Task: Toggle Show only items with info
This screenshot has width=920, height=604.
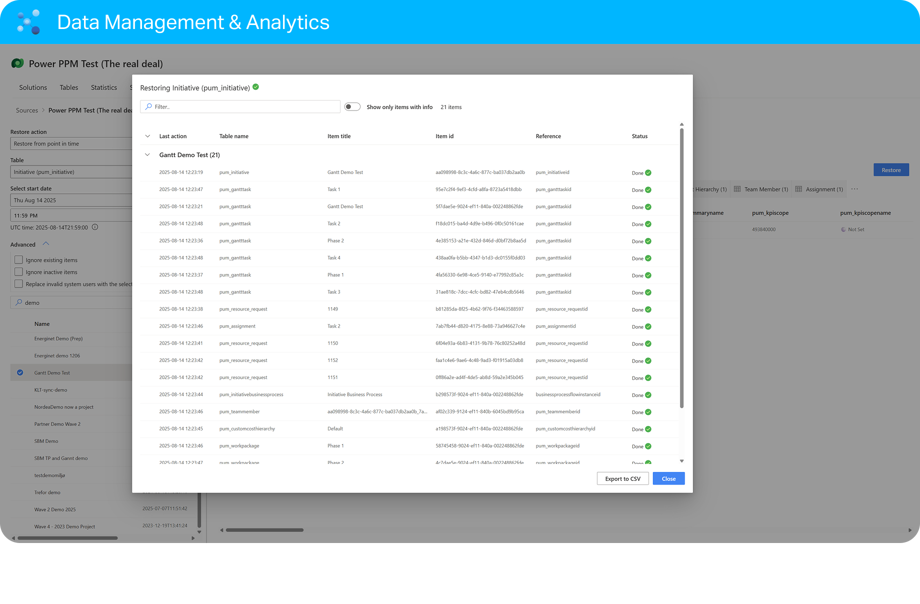Action: click(352, 107)
